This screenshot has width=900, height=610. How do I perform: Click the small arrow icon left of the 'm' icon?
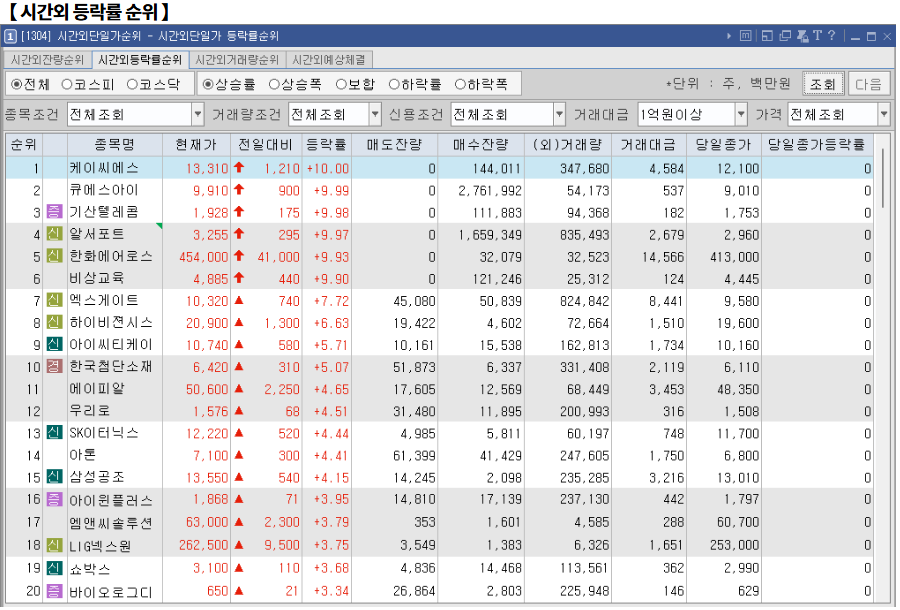point(729,36)
